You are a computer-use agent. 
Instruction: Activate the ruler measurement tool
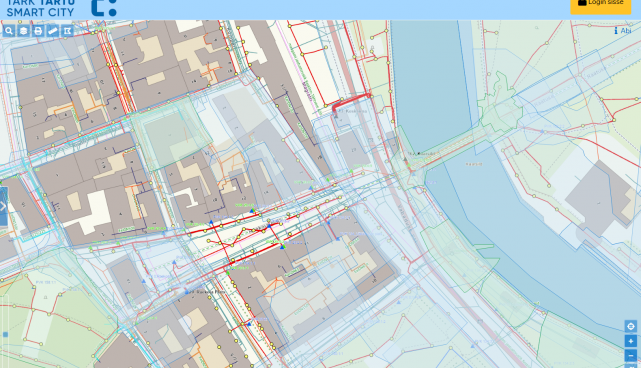53,31
